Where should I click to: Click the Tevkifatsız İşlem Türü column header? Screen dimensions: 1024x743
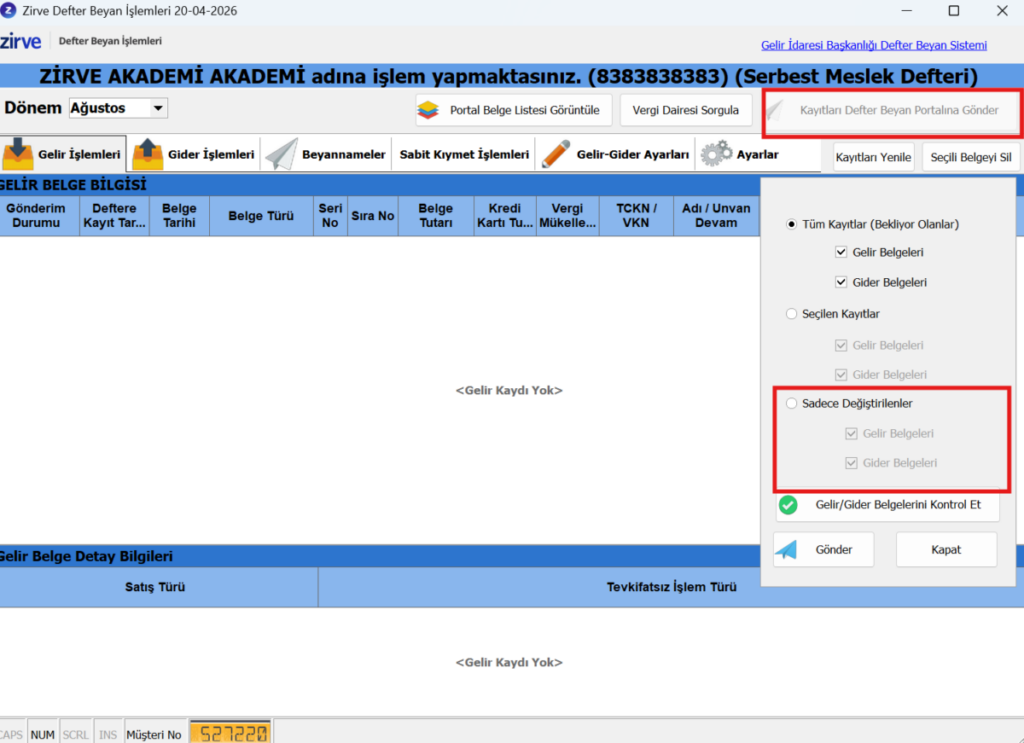point(671,587)
